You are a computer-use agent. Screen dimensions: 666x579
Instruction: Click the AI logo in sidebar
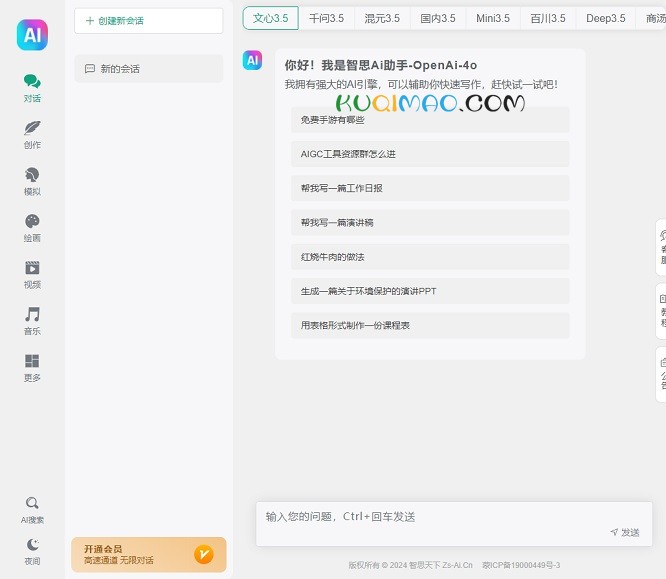[x=32, y=35]
